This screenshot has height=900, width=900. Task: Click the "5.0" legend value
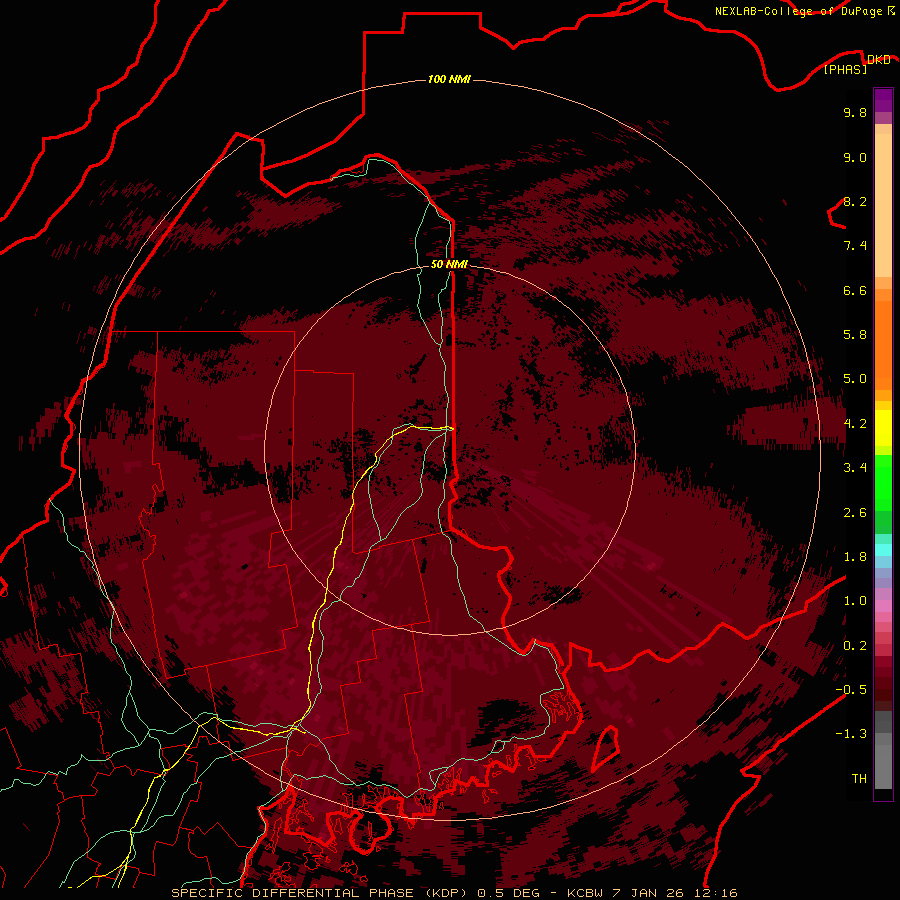[x=855, y=379]
